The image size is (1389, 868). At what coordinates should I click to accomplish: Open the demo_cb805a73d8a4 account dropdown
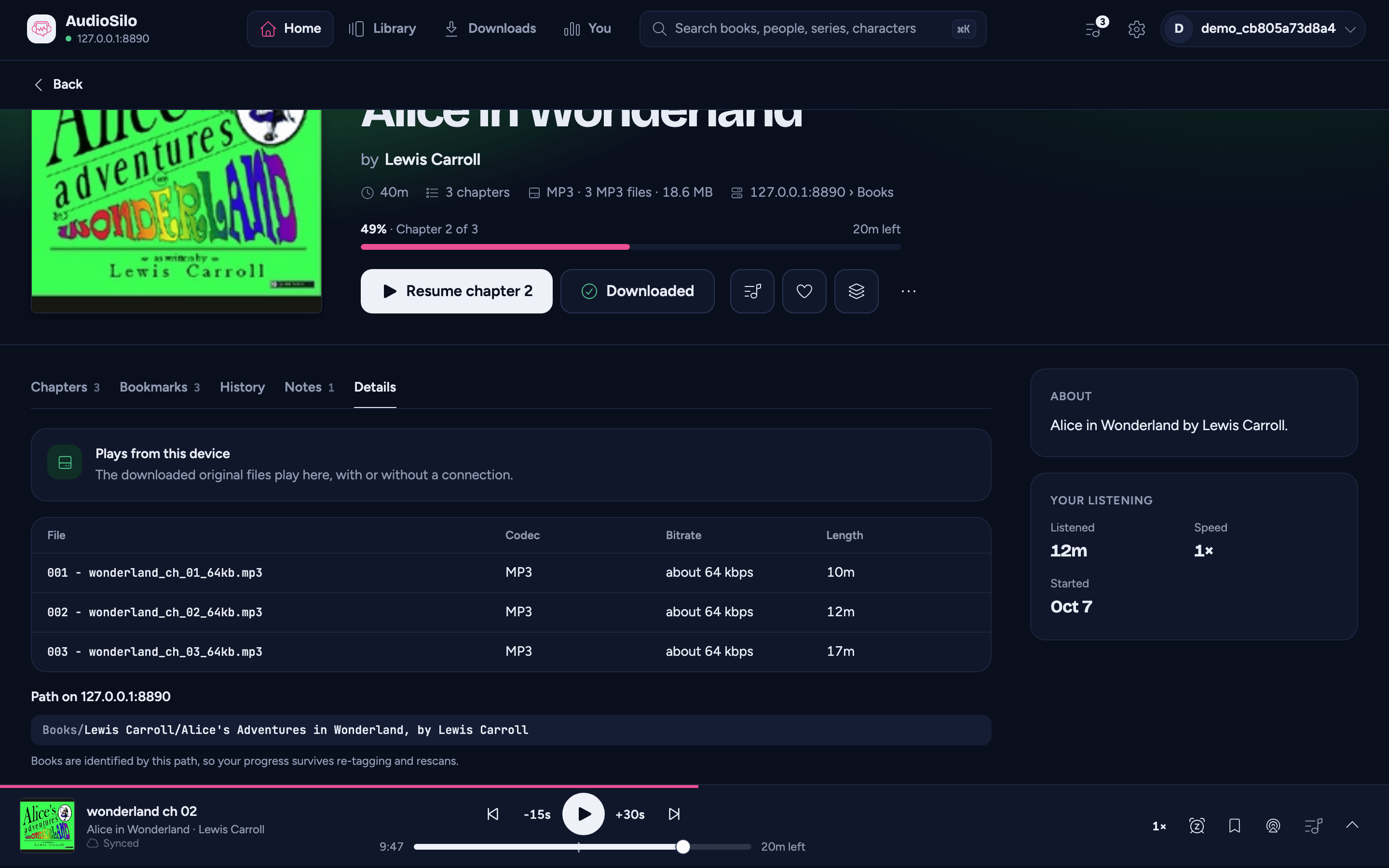pyautogui.click(x=1263, y=29)
